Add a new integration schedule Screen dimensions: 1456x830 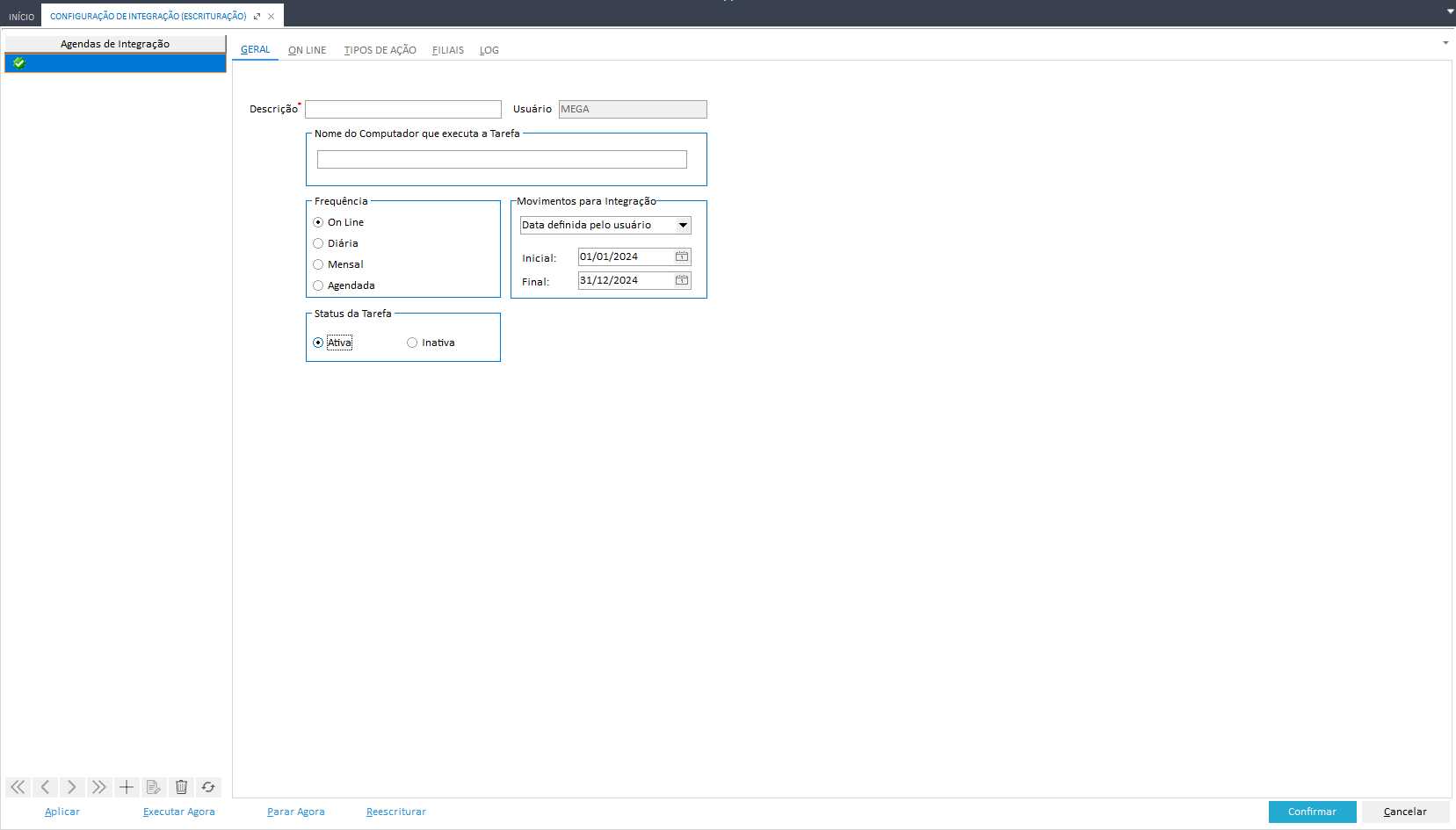click(127, 787)
